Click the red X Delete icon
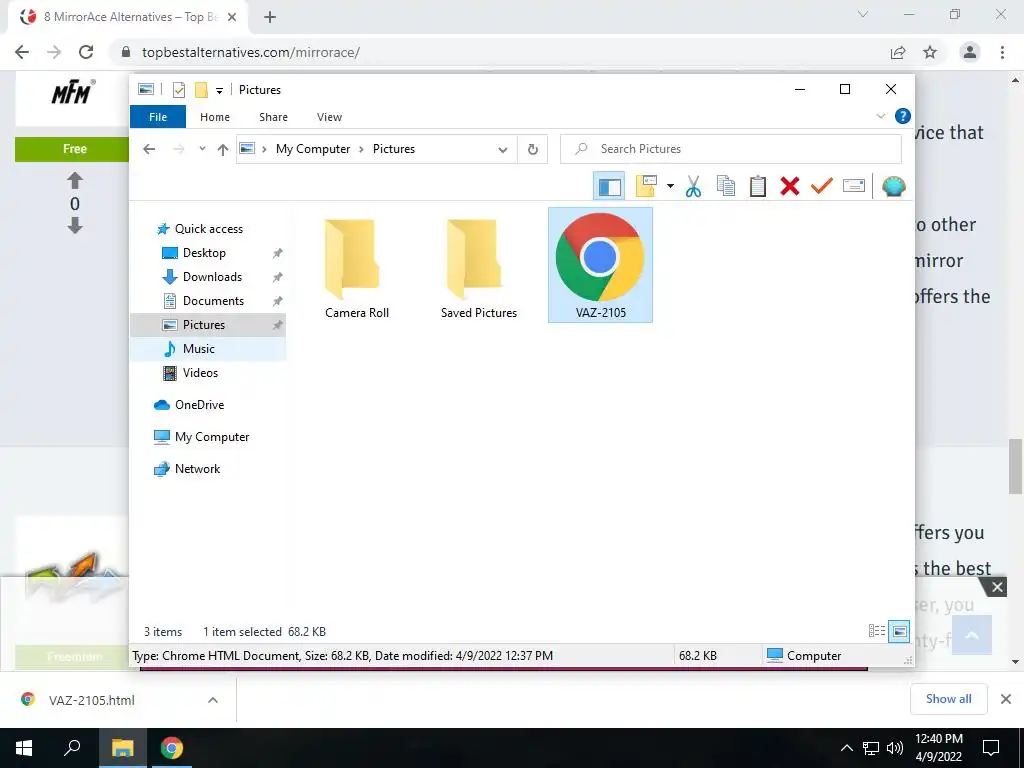The image size is (1024, 768). coord(790,186)
